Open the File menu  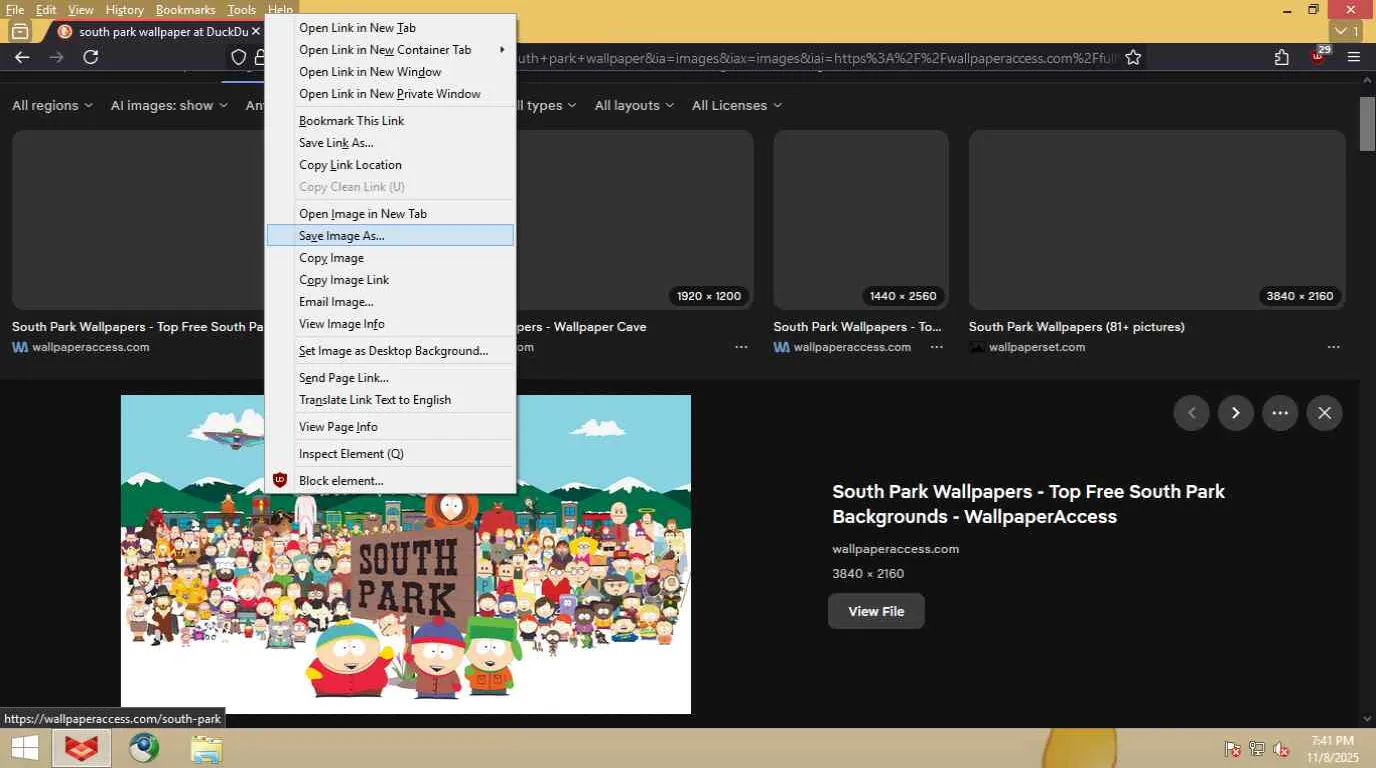15,10
